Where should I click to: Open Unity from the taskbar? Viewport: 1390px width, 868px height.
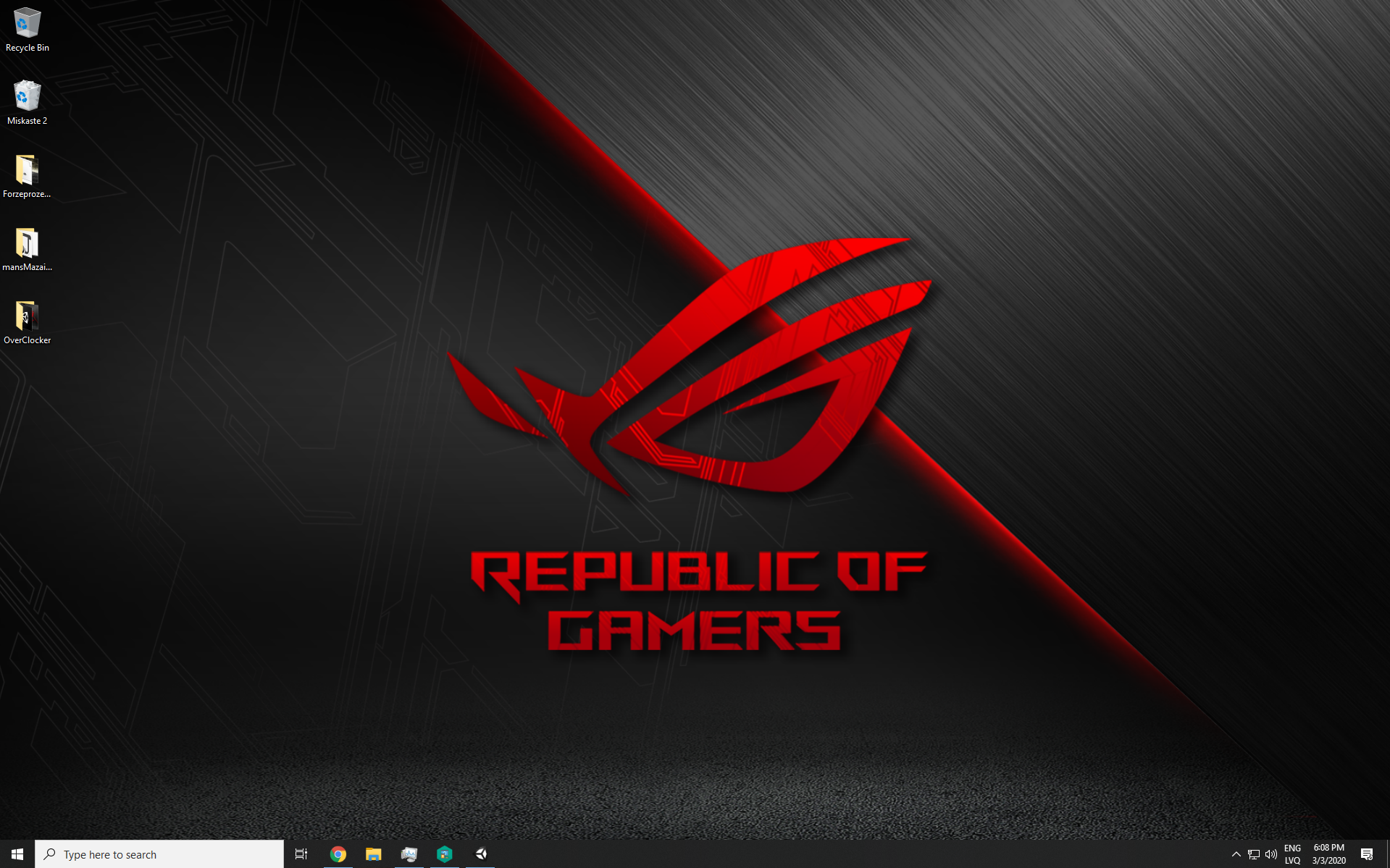[x=480, y=854]
